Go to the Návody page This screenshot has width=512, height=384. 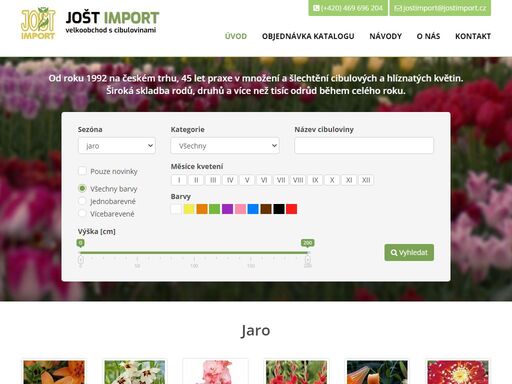[x=386, y=36]
